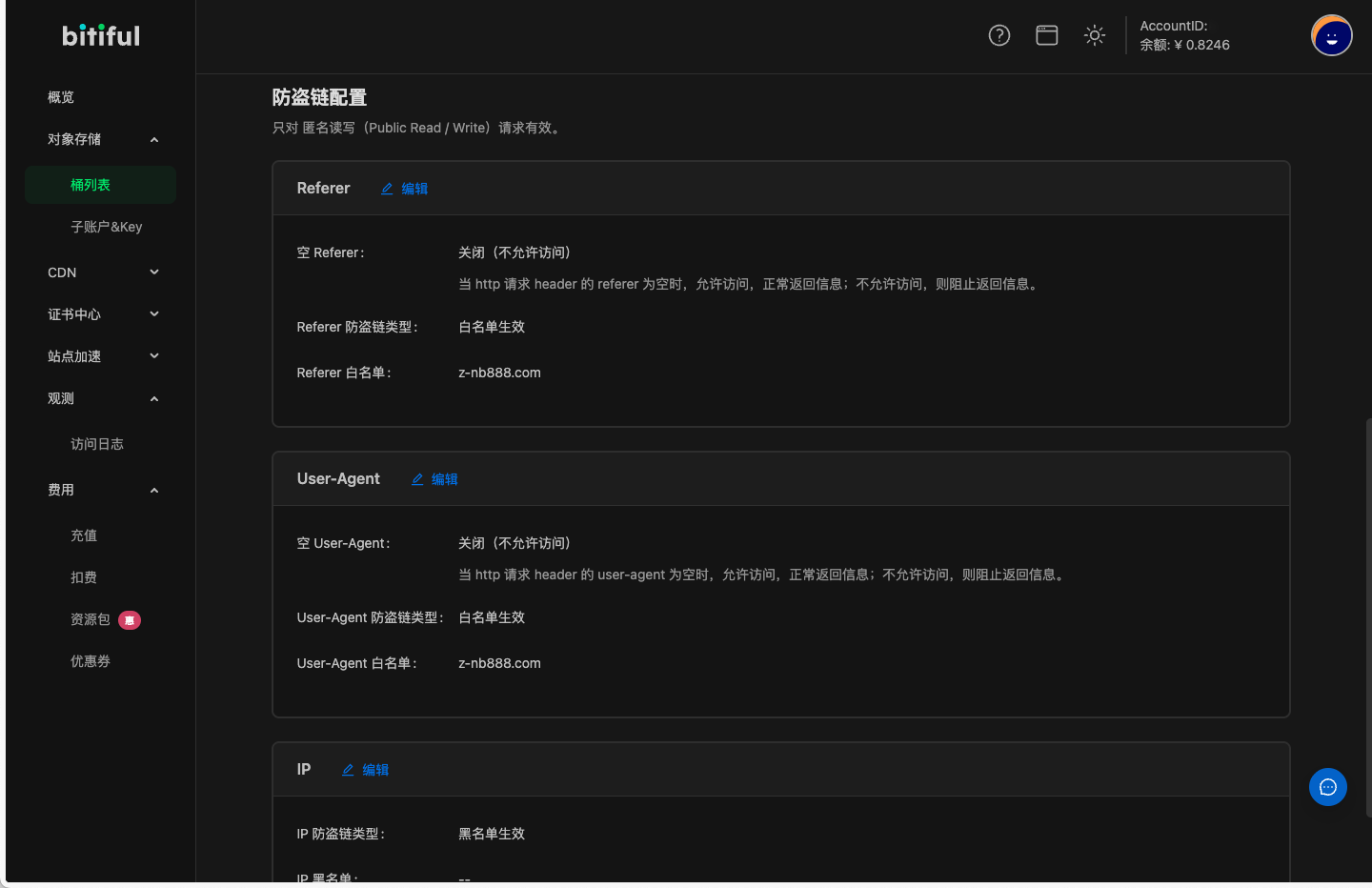Select 桶列表 in the sidebar
This screenshot has height=888, width=1372.
click(100, 185)
